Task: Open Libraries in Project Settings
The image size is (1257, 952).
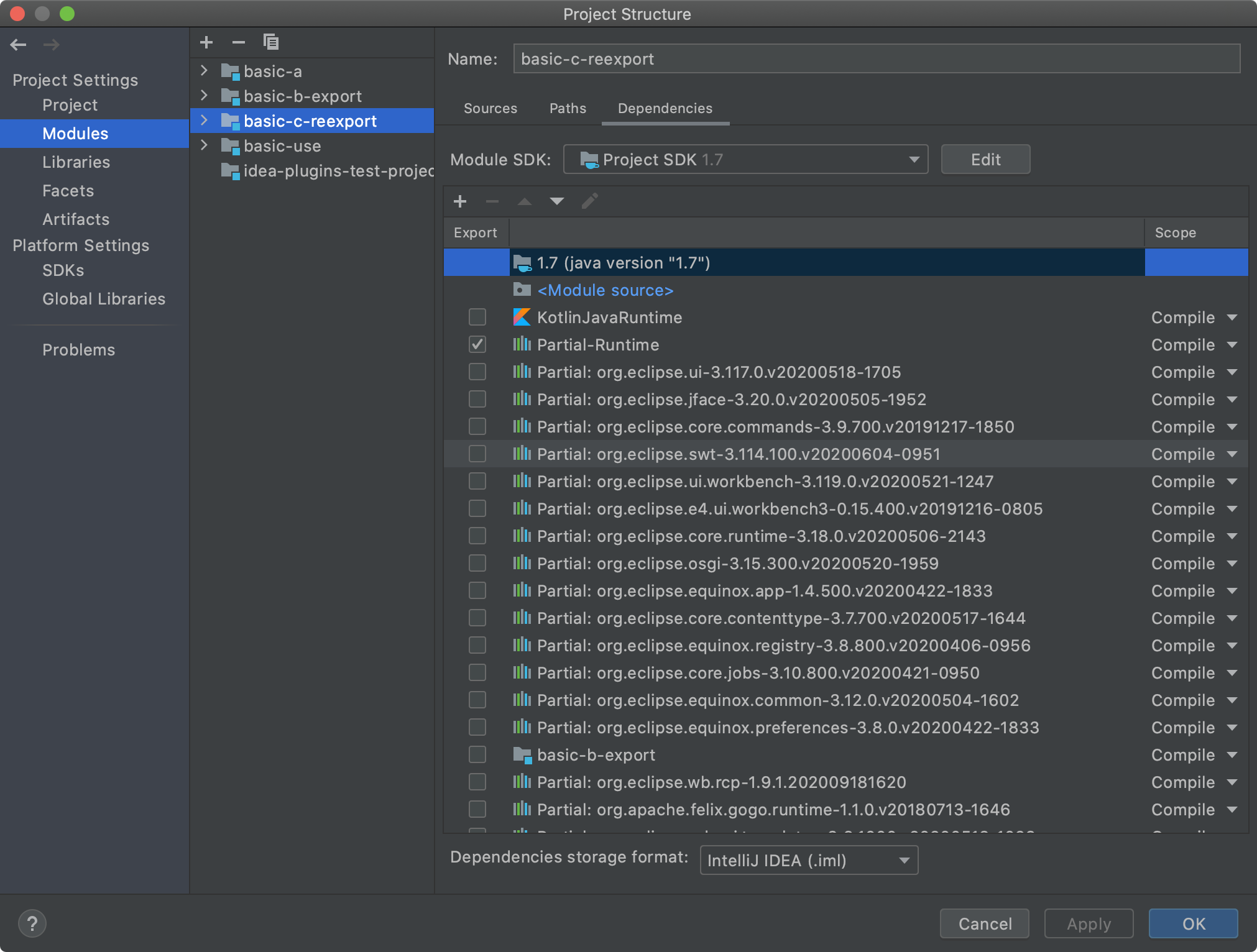Action: click(76, 162)
